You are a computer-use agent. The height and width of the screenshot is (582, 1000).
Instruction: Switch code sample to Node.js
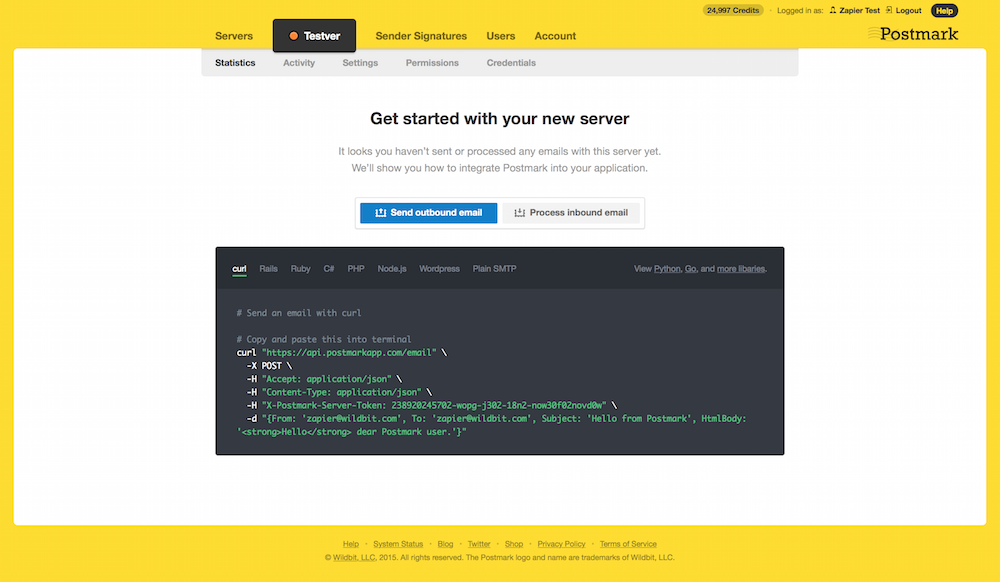click(392, 269)
